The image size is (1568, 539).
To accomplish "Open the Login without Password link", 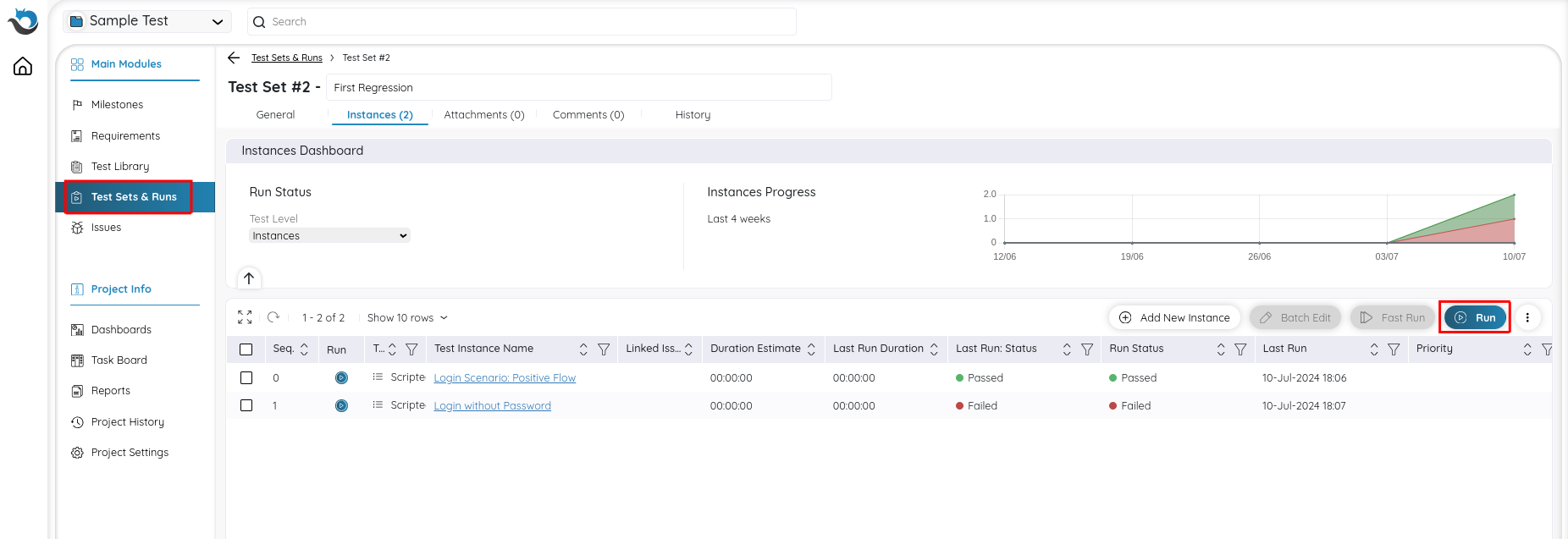I will coord(492,406).
